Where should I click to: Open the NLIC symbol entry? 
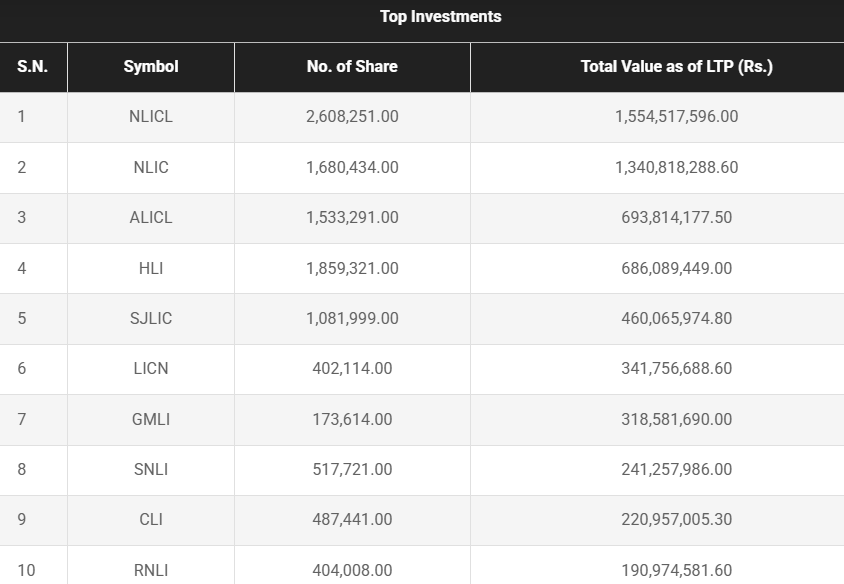151,167
